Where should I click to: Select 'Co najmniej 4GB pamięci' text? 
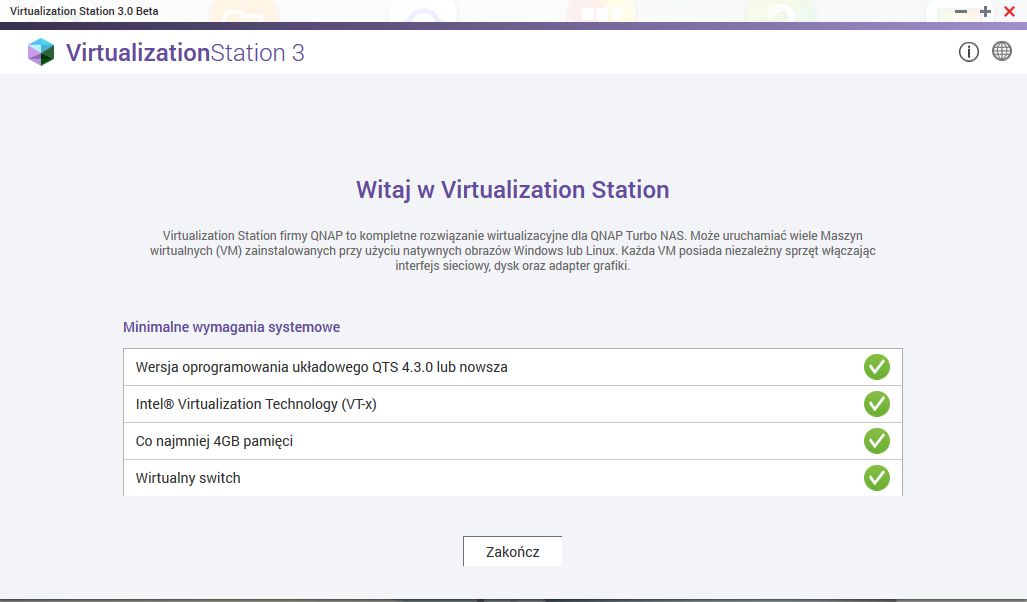pos(214,441)
